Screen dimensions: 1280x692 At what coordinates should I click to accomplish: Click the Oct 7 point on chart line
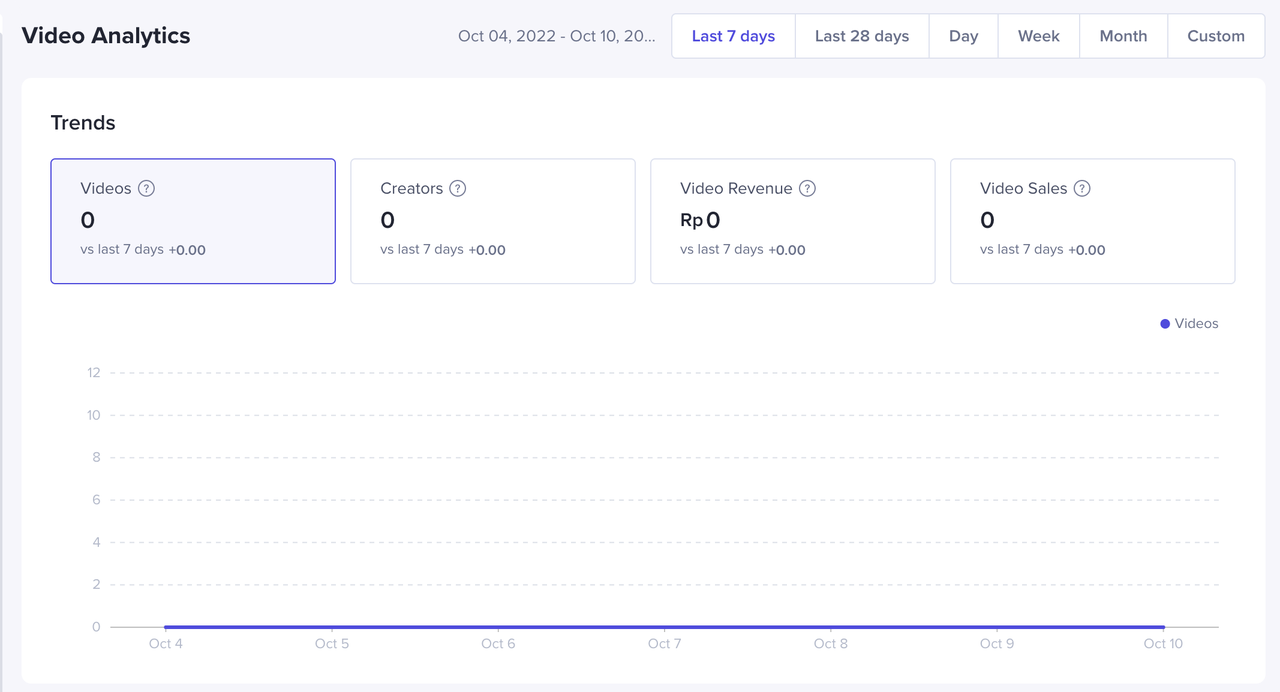(x=664, y=627)
